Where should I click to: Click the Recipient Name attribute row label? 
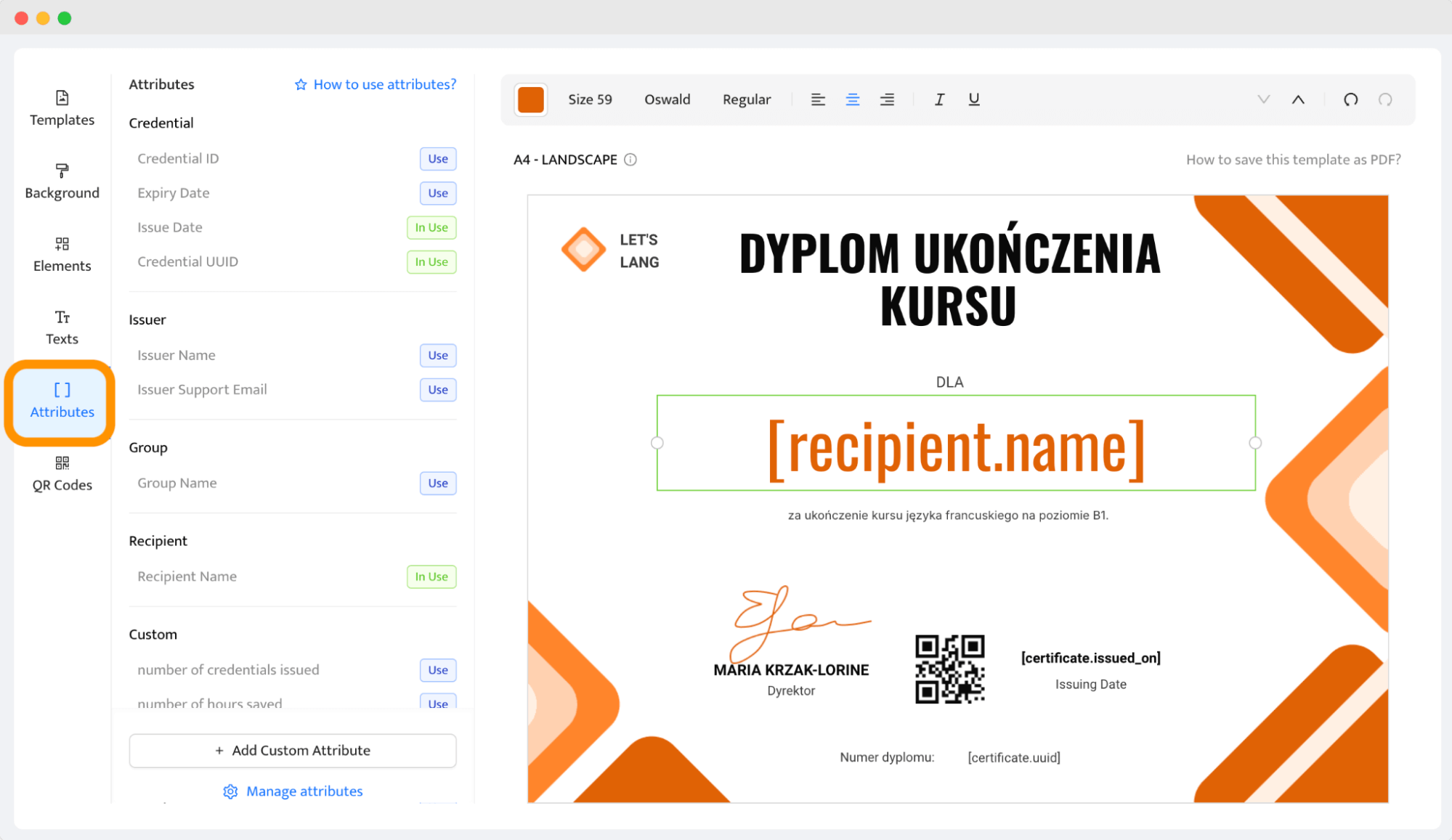click(x=187, y=576)
